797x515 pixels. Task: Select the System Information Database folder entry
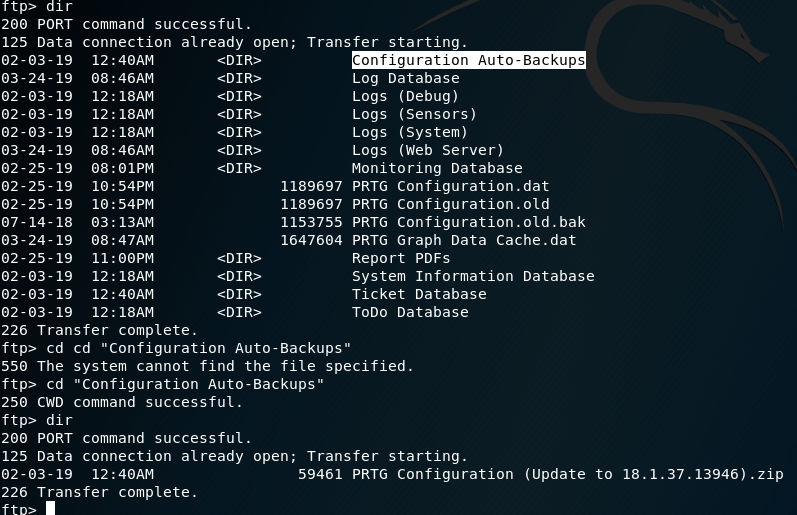click(473, 276)
